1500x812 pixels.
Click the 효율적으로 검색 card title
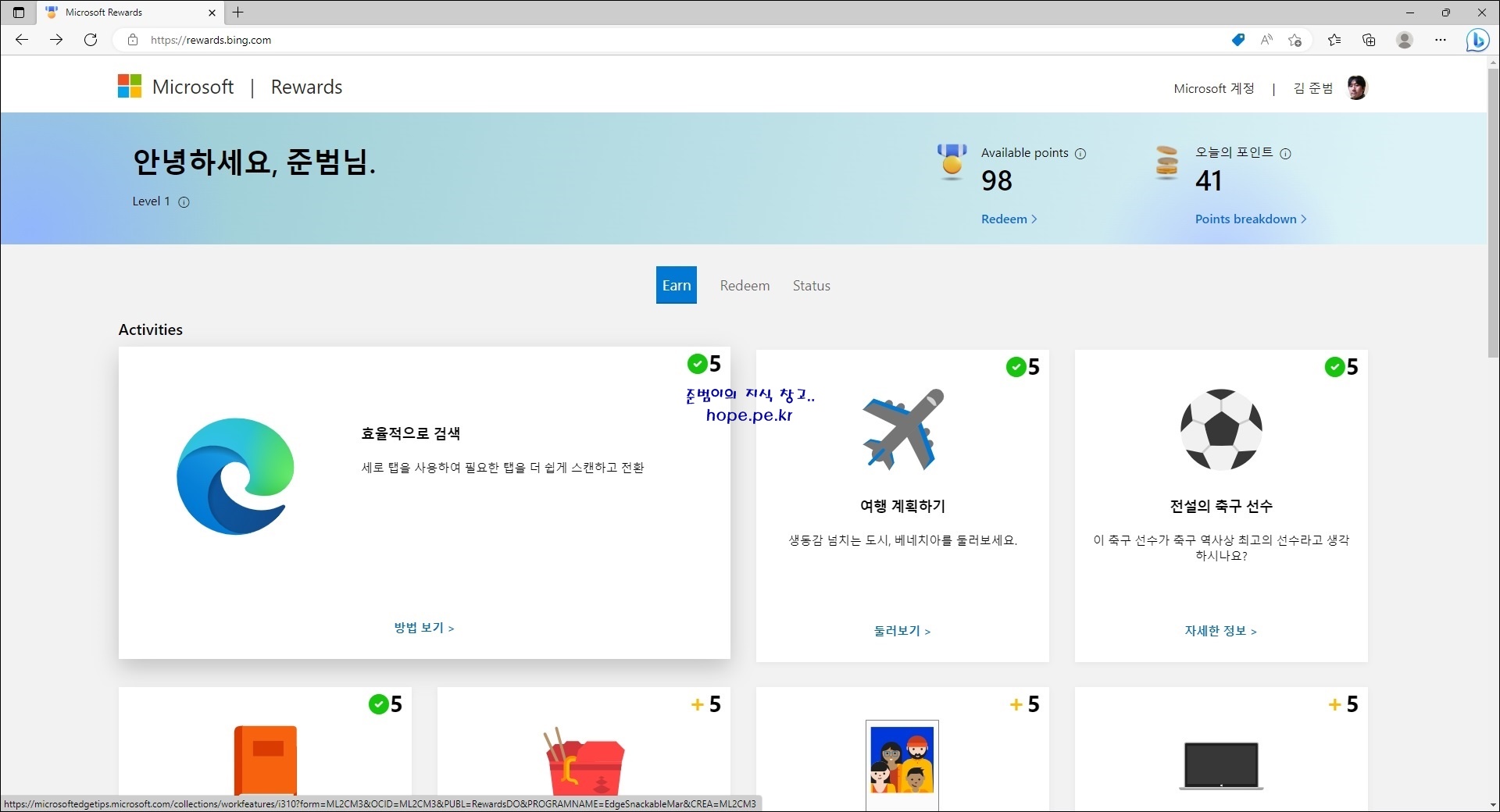[x=410, y=434]
